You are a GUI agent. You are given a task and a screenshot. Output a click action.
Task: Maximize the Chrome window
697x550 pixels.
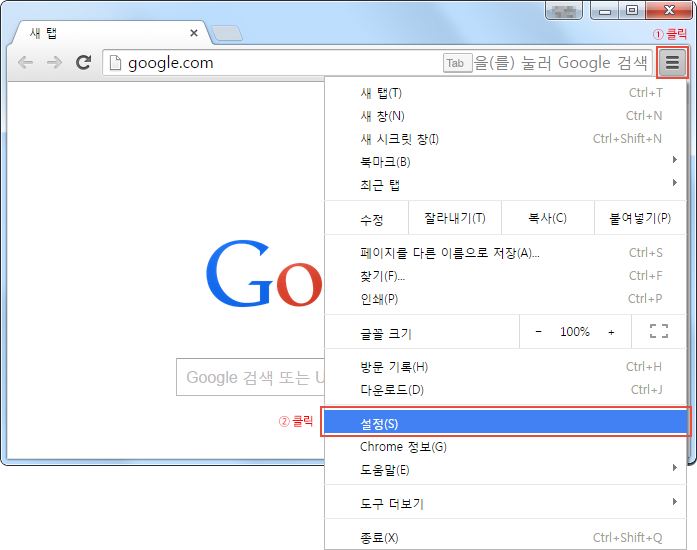pyautogui.click(x=632, y=11)
